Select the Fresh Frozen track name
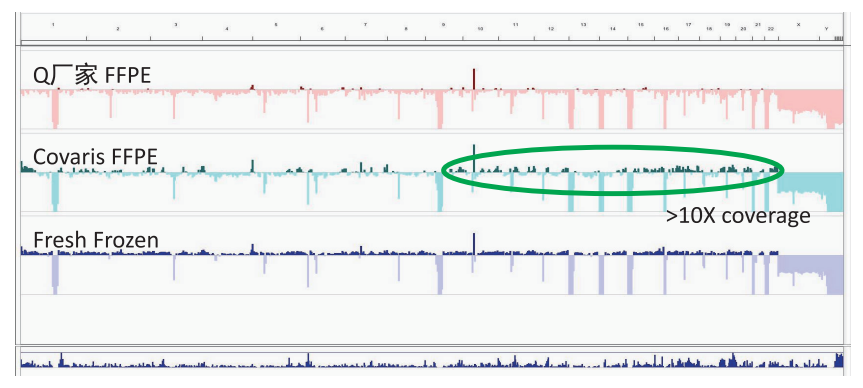 96,240
